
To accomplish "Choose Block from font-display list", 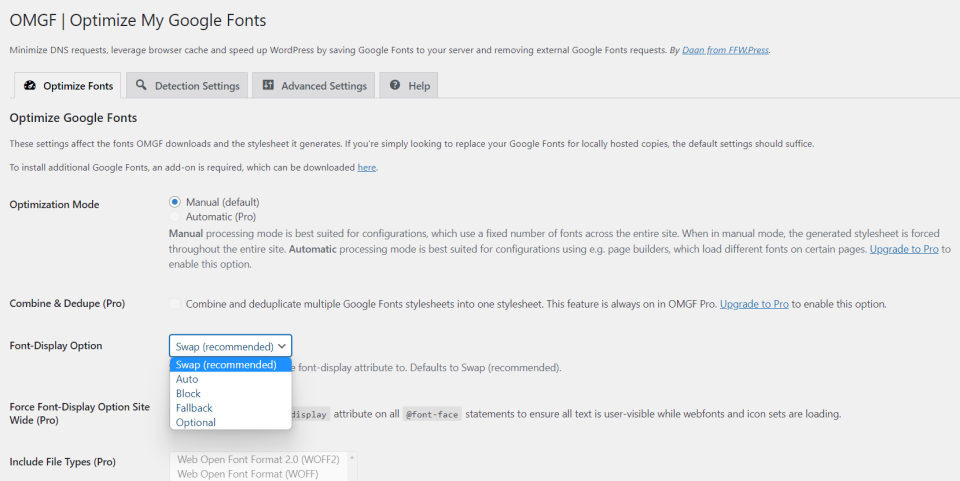I will point(230,393).
